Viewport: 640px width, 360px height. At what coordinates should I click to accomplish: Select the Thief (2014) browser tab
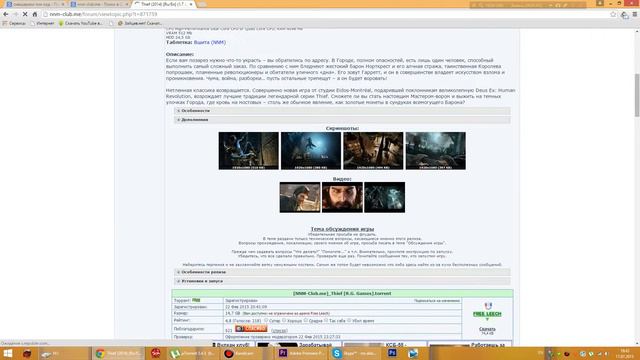[x=162, y=4]
